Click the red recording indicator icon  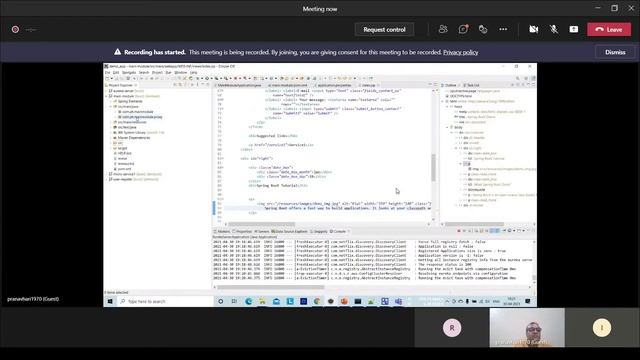pos(15,29)
